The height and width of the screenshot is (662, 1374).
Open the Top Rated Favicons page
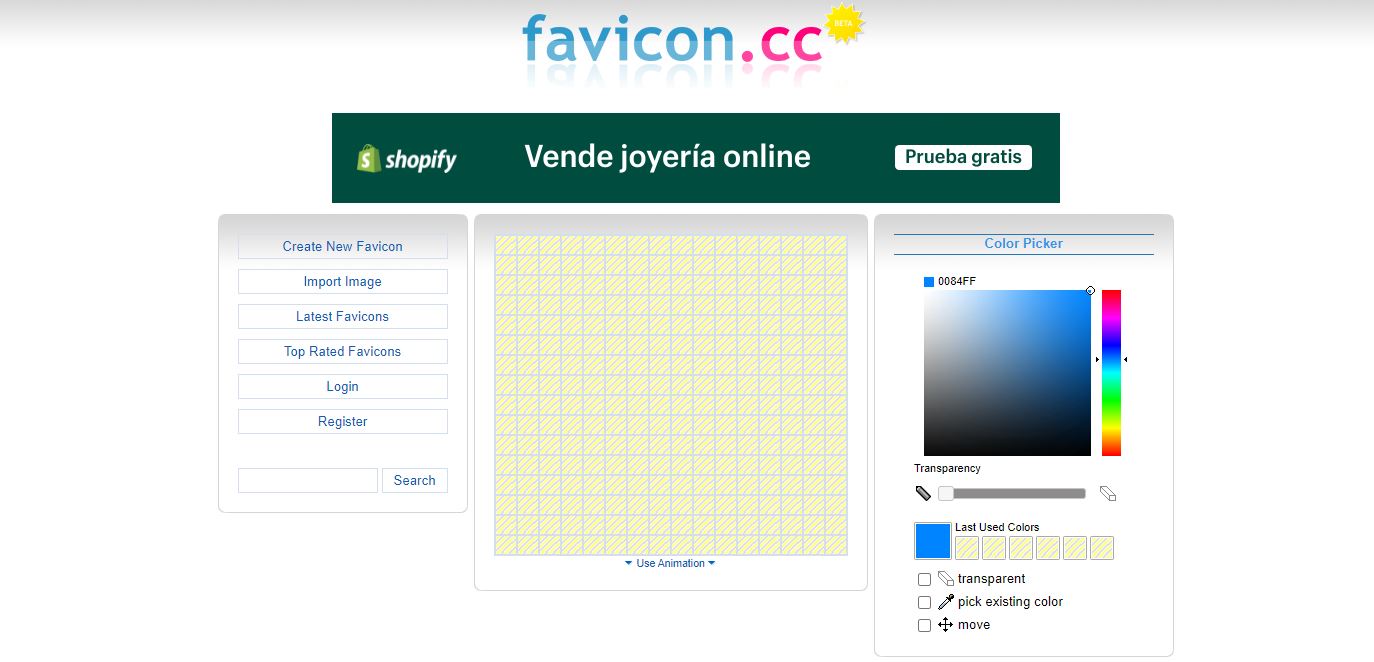pos(342,351)
